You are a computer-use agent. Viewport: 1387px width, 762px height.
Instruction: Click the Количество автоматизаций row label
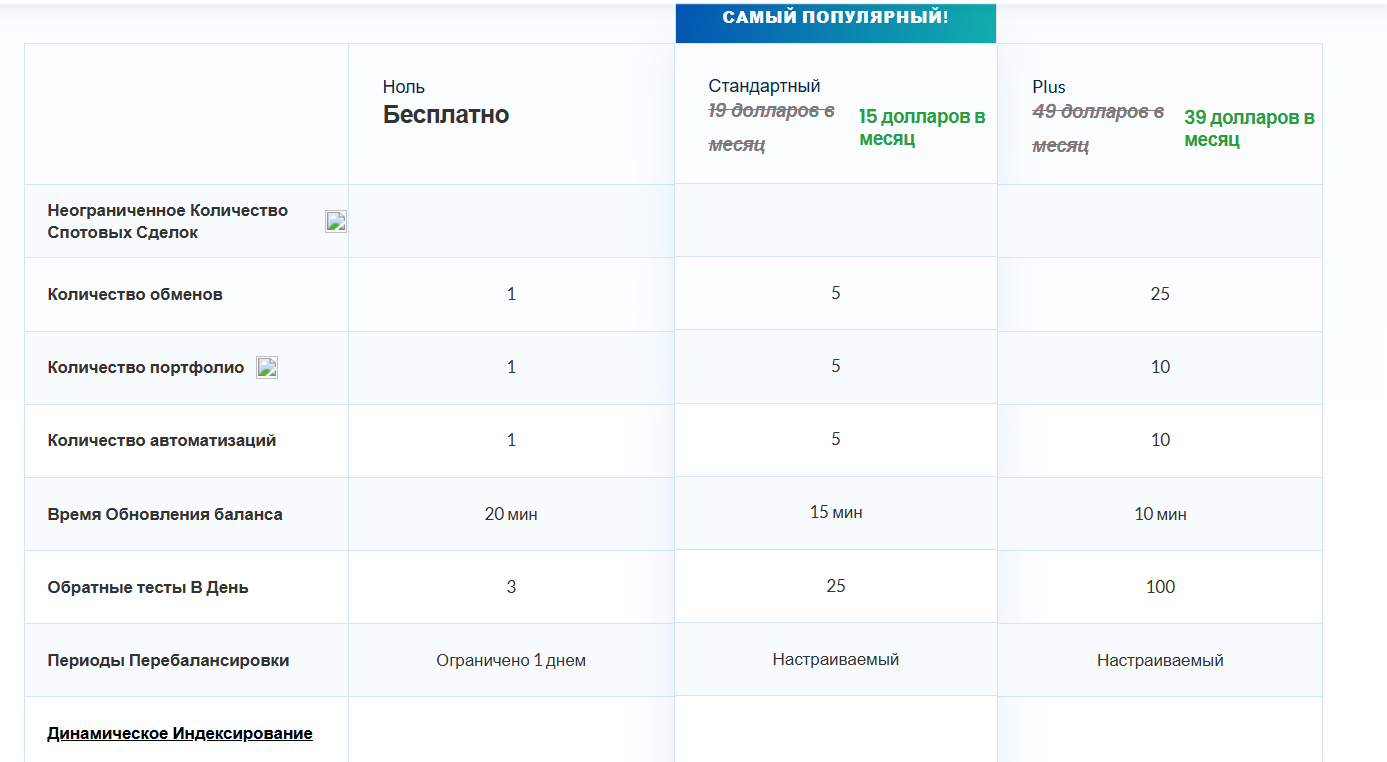tap(162, 440)
